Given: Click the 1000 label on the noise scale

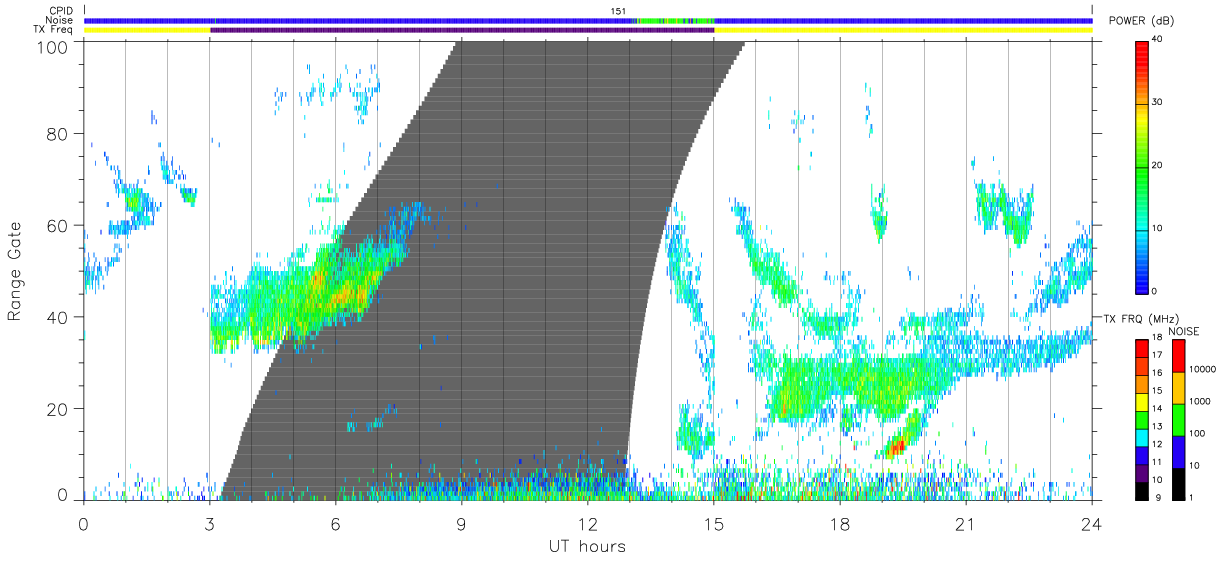Looking at the screenshot, I should 1199,401.
